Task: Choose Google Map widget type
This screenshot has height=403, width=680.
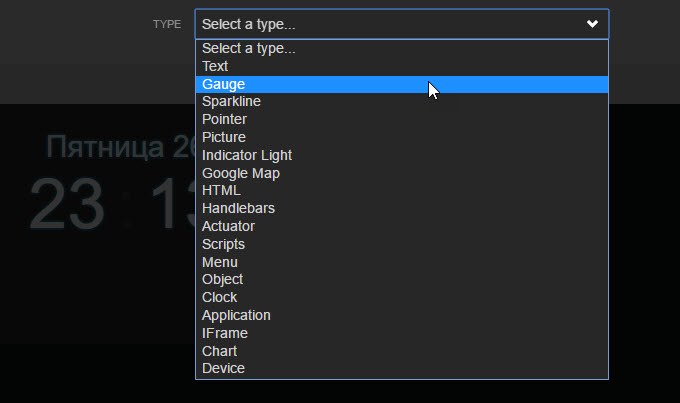Action: click(240, 173)
